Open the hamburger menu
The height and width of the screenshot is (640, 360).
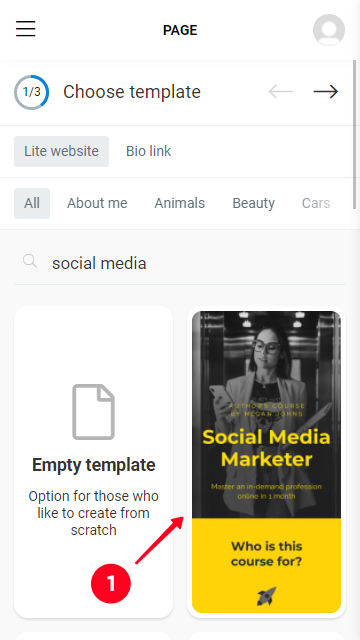coord(26,29)
